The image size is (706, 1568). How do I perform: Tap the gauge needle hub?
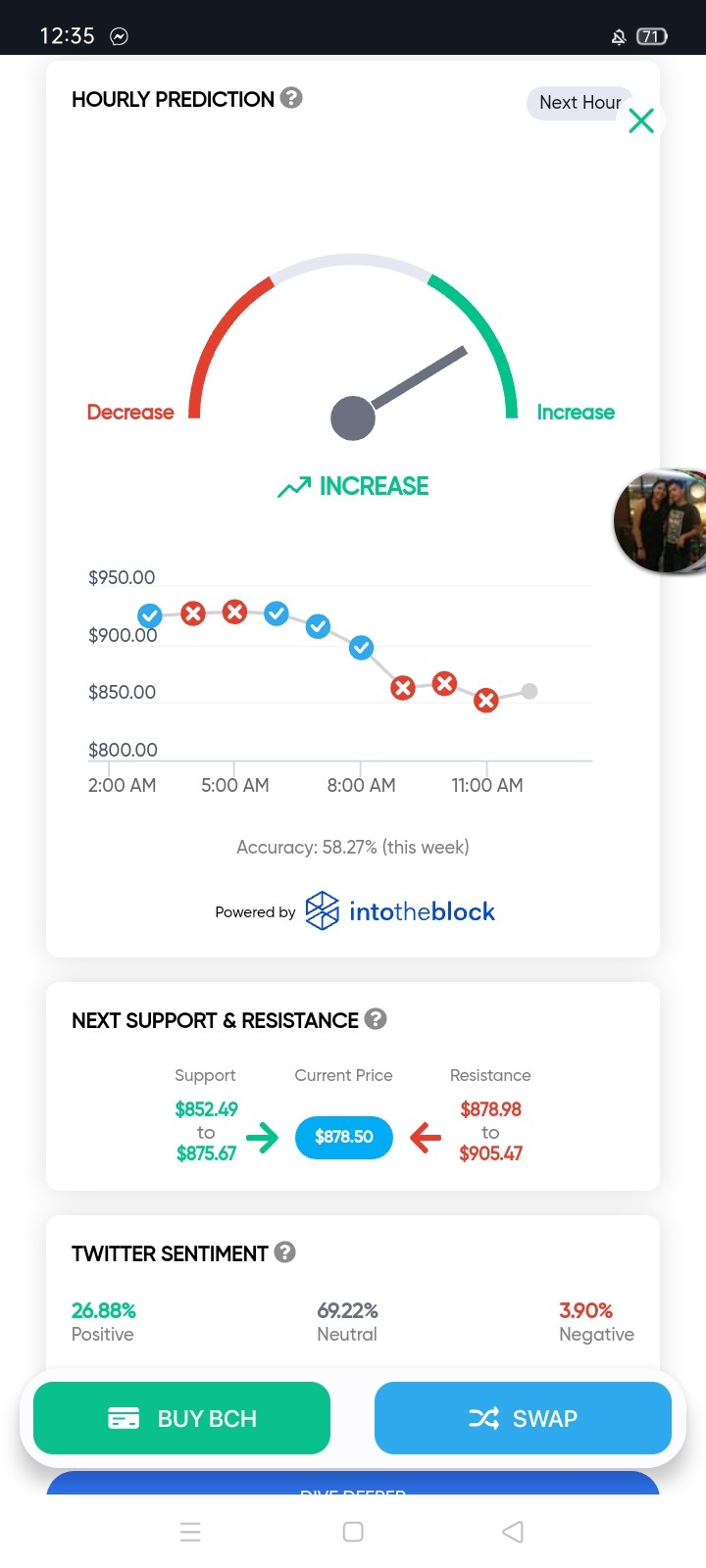[353, 418]
